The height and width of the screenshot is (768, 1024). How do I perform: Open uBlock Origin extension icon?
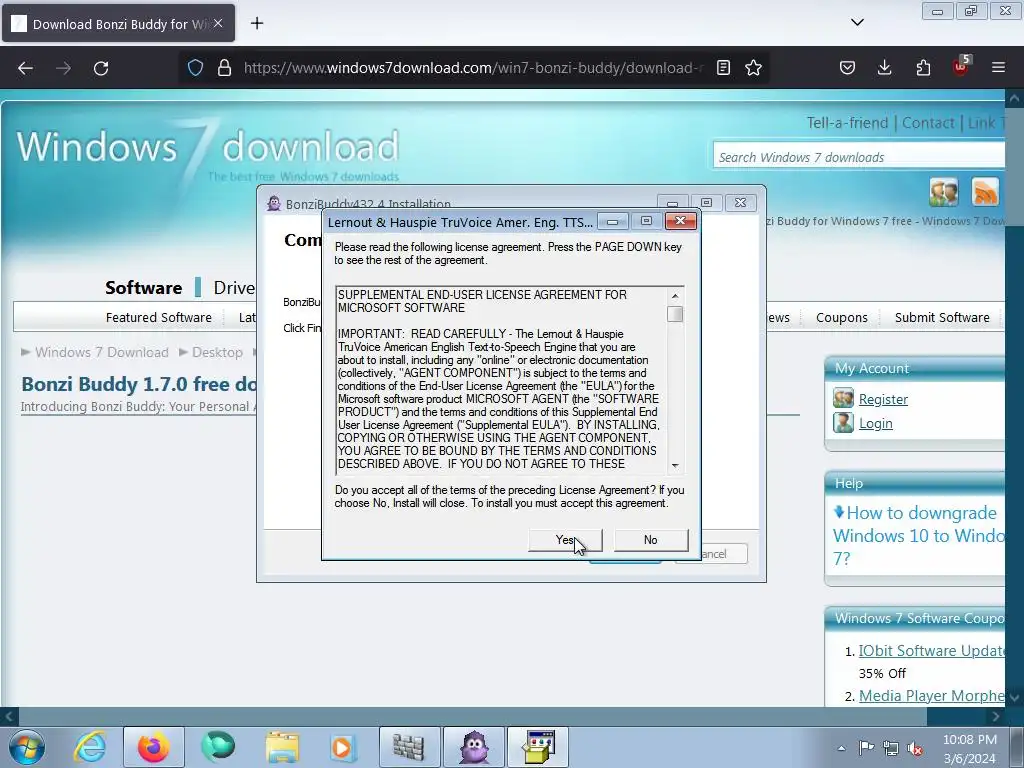point(961,66)
